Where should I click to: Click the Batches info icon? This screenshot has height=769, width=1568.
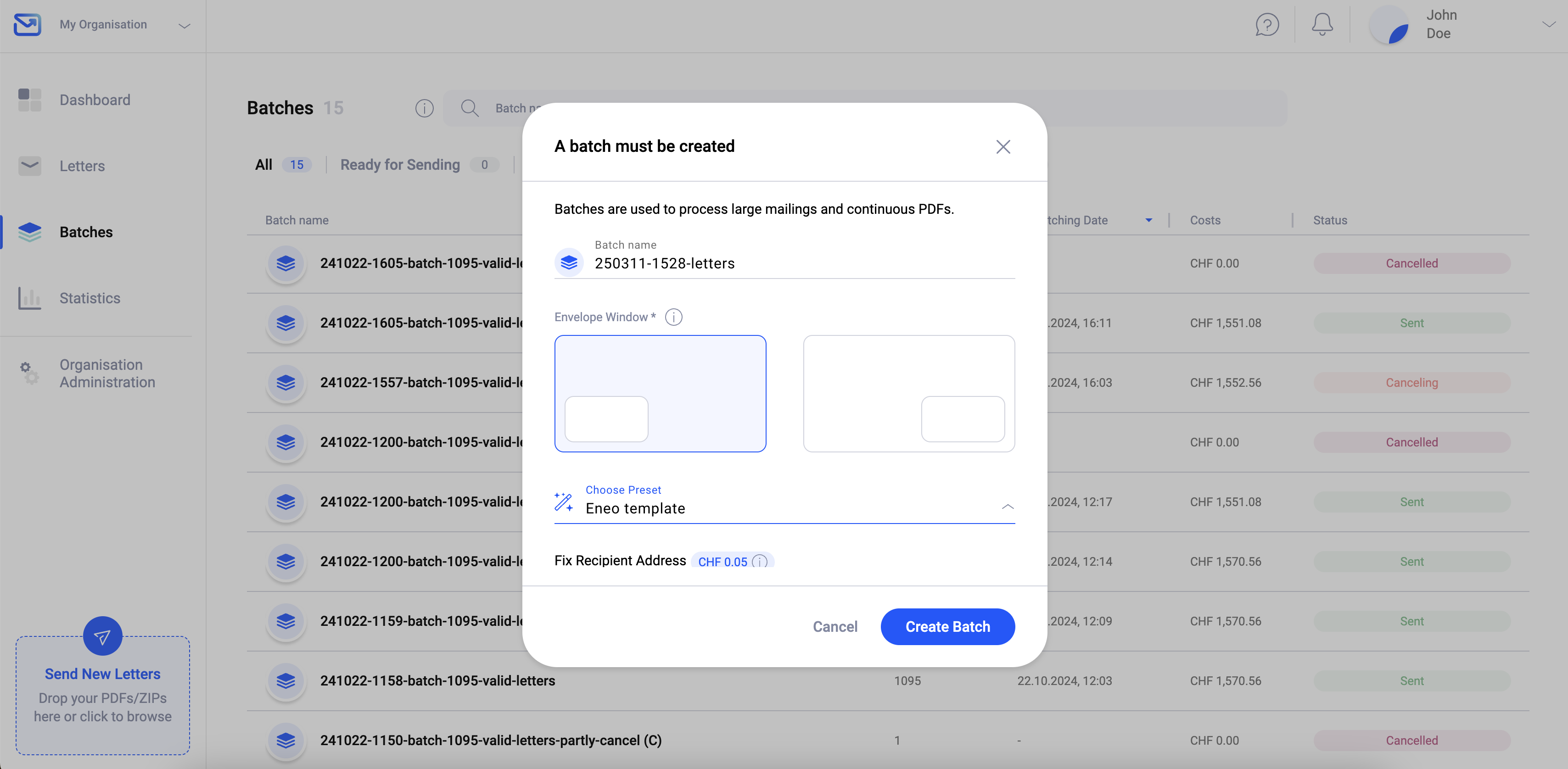tap(424, 108)
